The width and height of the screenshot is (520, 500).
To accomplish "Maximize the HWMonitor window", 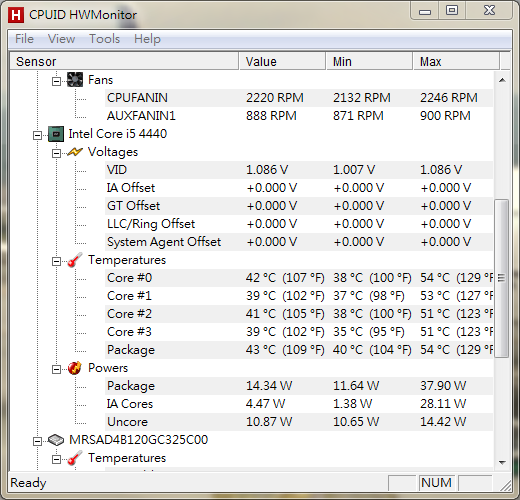I will point(452,11).
